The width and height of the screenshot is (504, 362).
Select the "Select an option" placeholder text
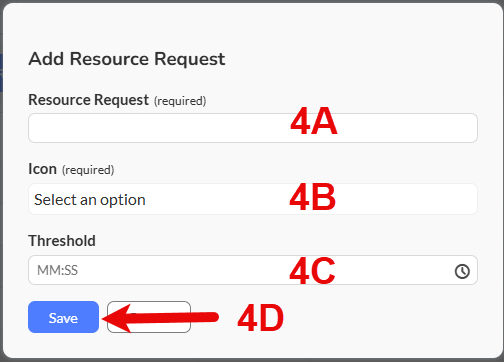tap(90, 200)
